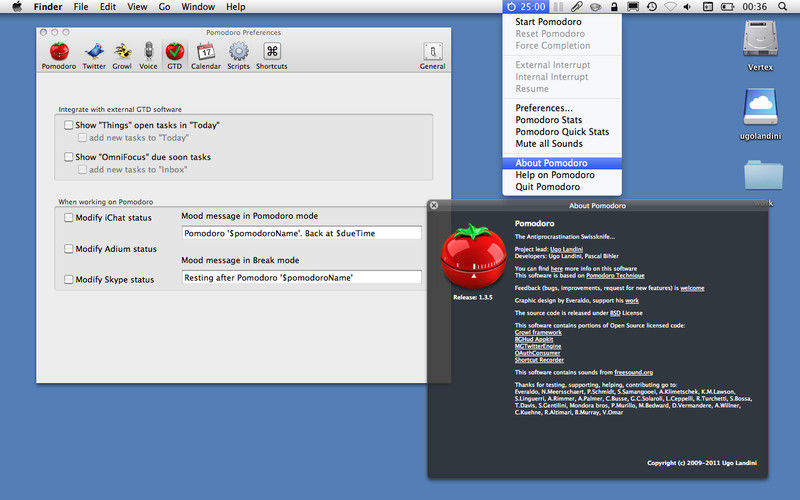800x500 pixels.
Task: Click the lock icon in menu bar
Action: click(x=614, y=7)
